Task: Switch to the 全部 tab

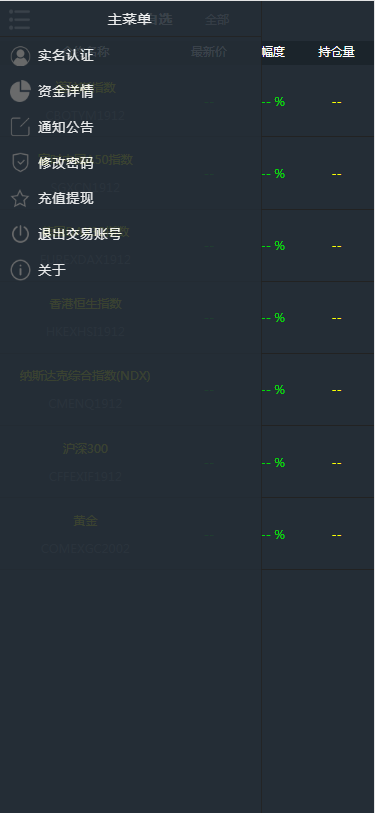Action: (x=217, y=20)
